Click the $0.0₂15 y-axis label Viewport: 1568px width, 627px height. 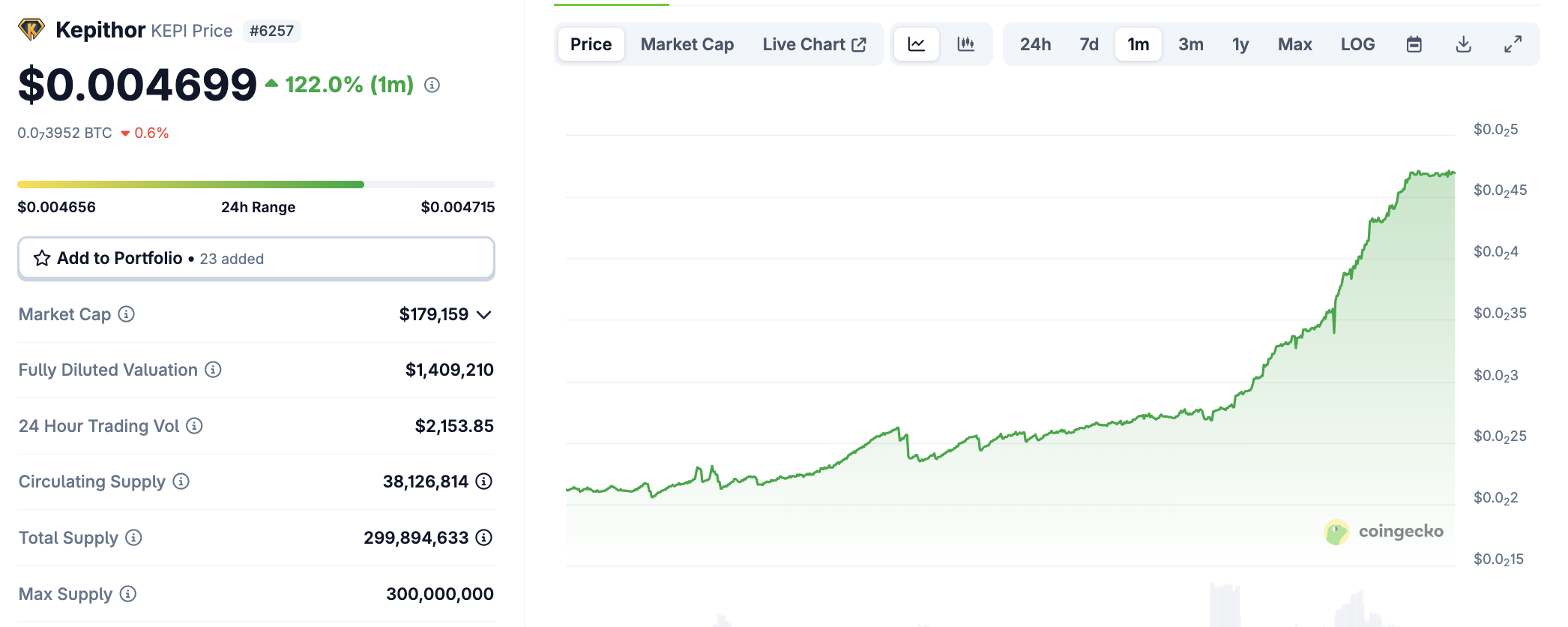1498,559
